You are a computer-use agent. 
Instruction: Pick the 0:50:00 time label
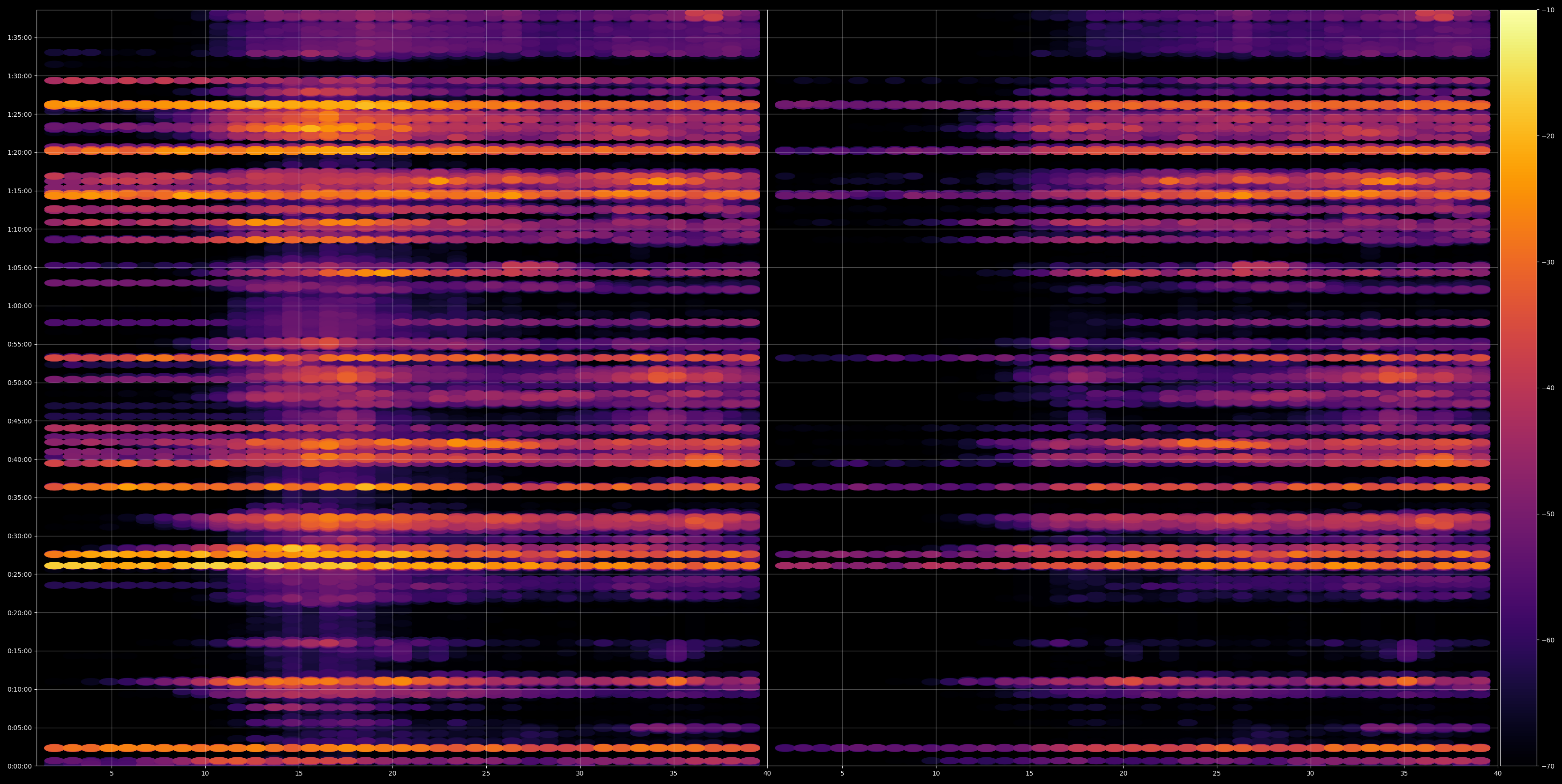point(19,383)
